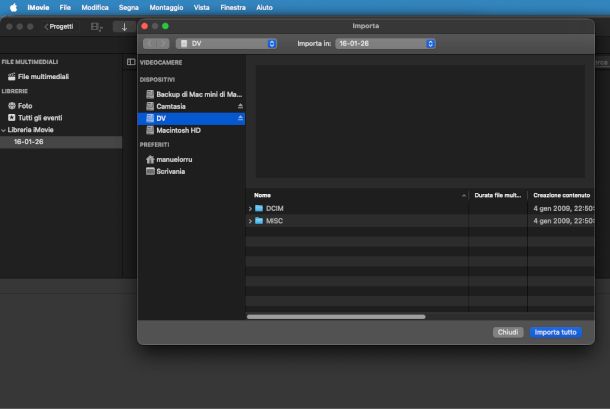Click the media browser layout icon in toolbar

tap(96, 27)
